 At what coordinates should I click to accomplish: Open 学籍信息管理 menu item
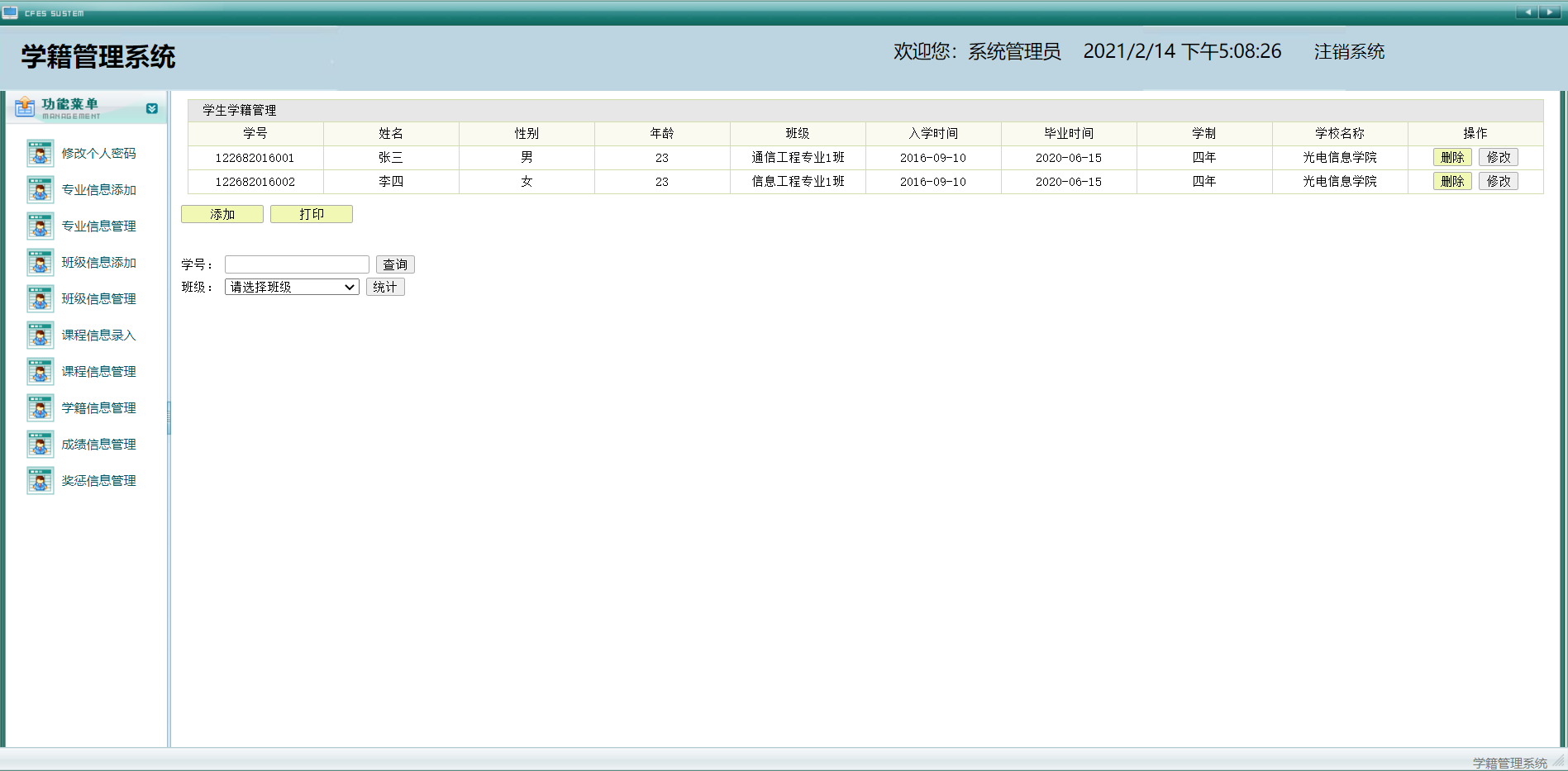pos(98,408)
